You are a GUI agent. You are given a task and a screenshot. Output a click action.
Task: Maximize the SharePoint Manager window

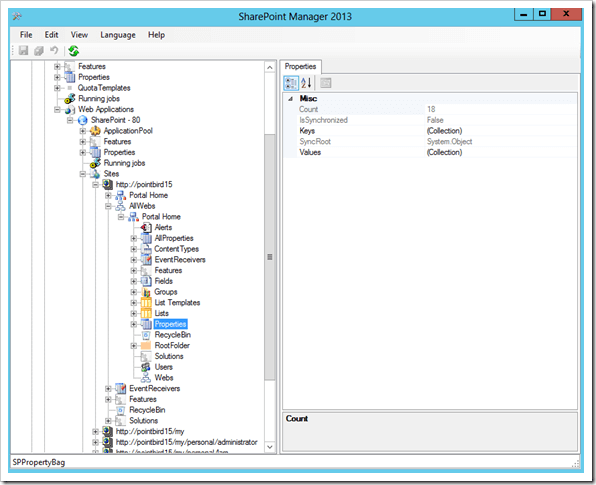coord(542,14)
